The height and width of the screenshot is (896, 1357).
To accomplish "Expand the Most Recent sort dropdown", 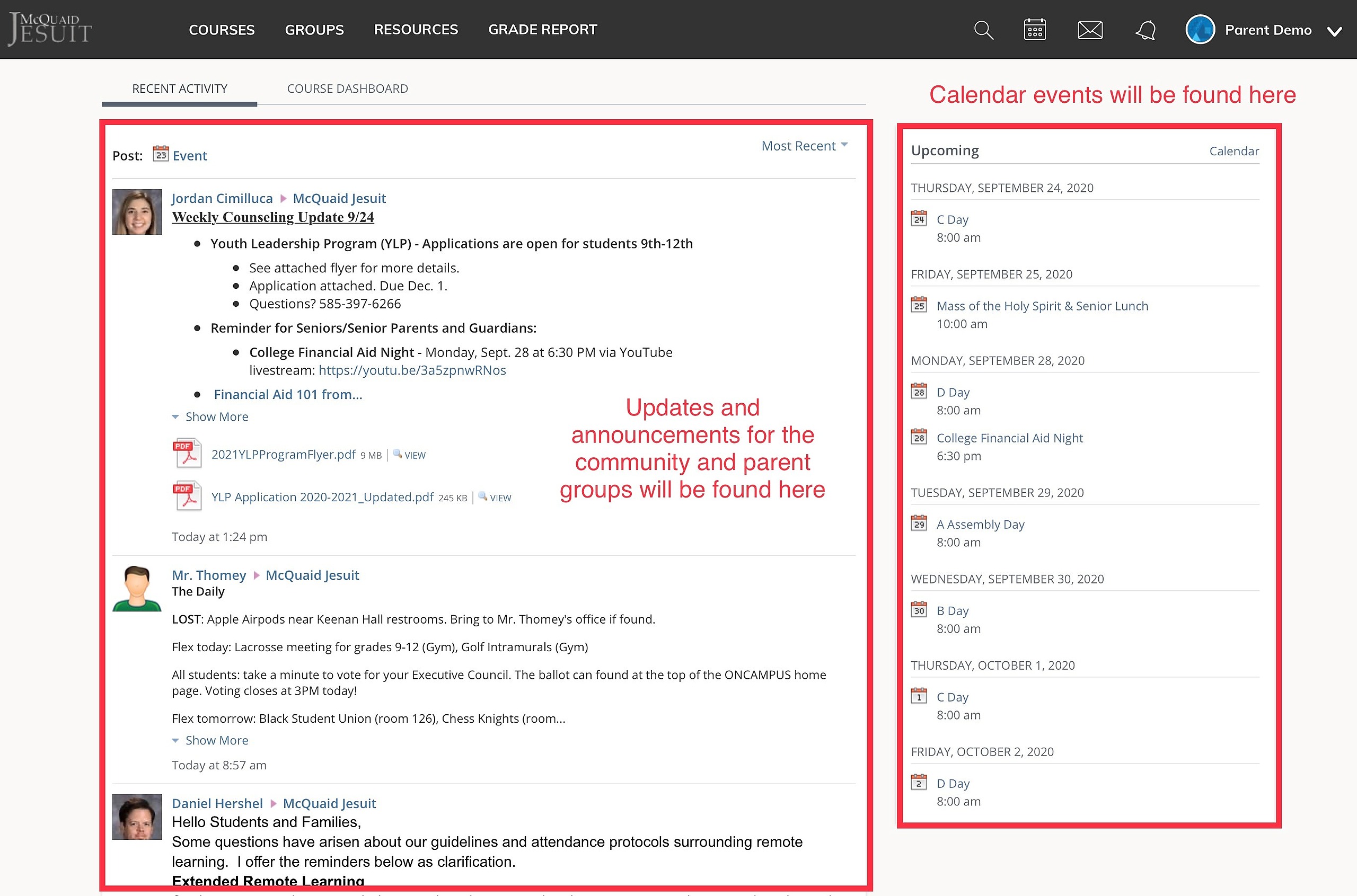I will pyautogui.click(x=804, y=146).
